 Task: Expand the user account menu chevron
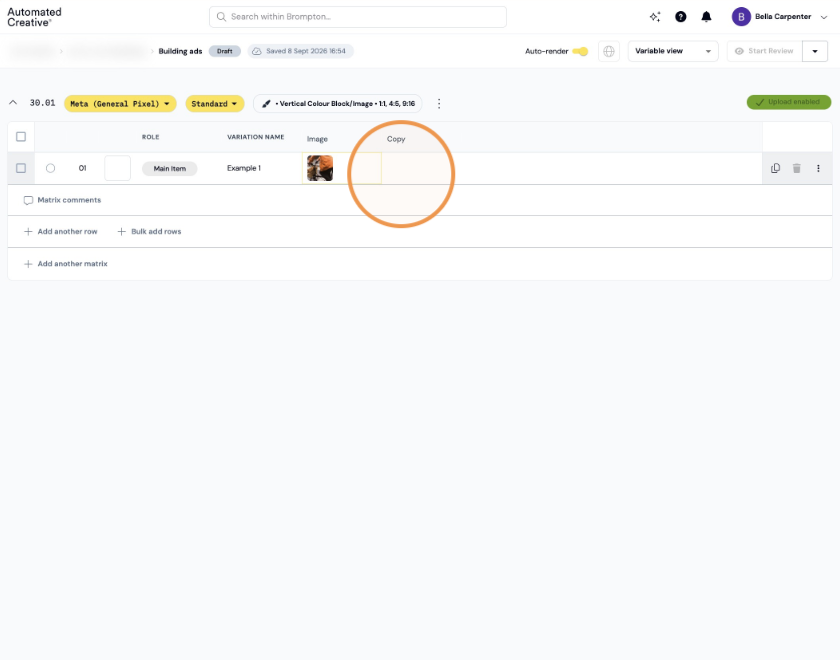tap(824, 17)
